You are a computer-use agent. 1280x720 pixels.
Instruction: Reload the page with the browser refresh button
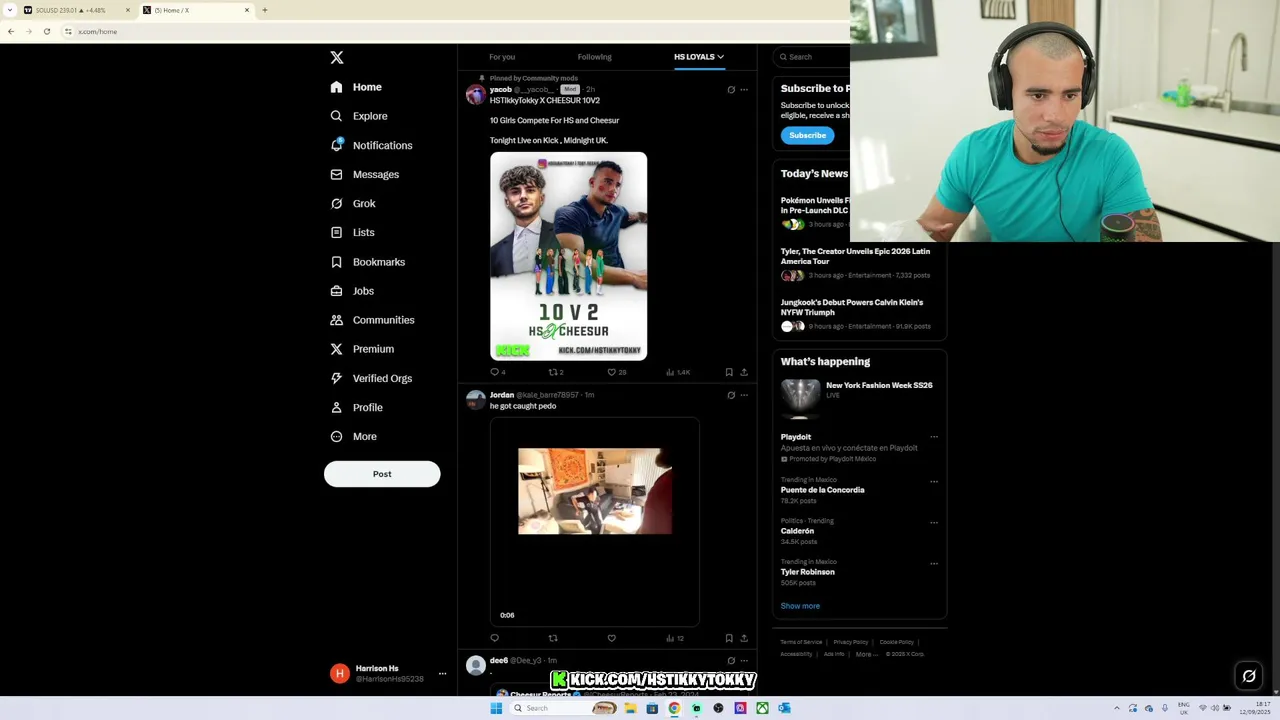point(46,31)
